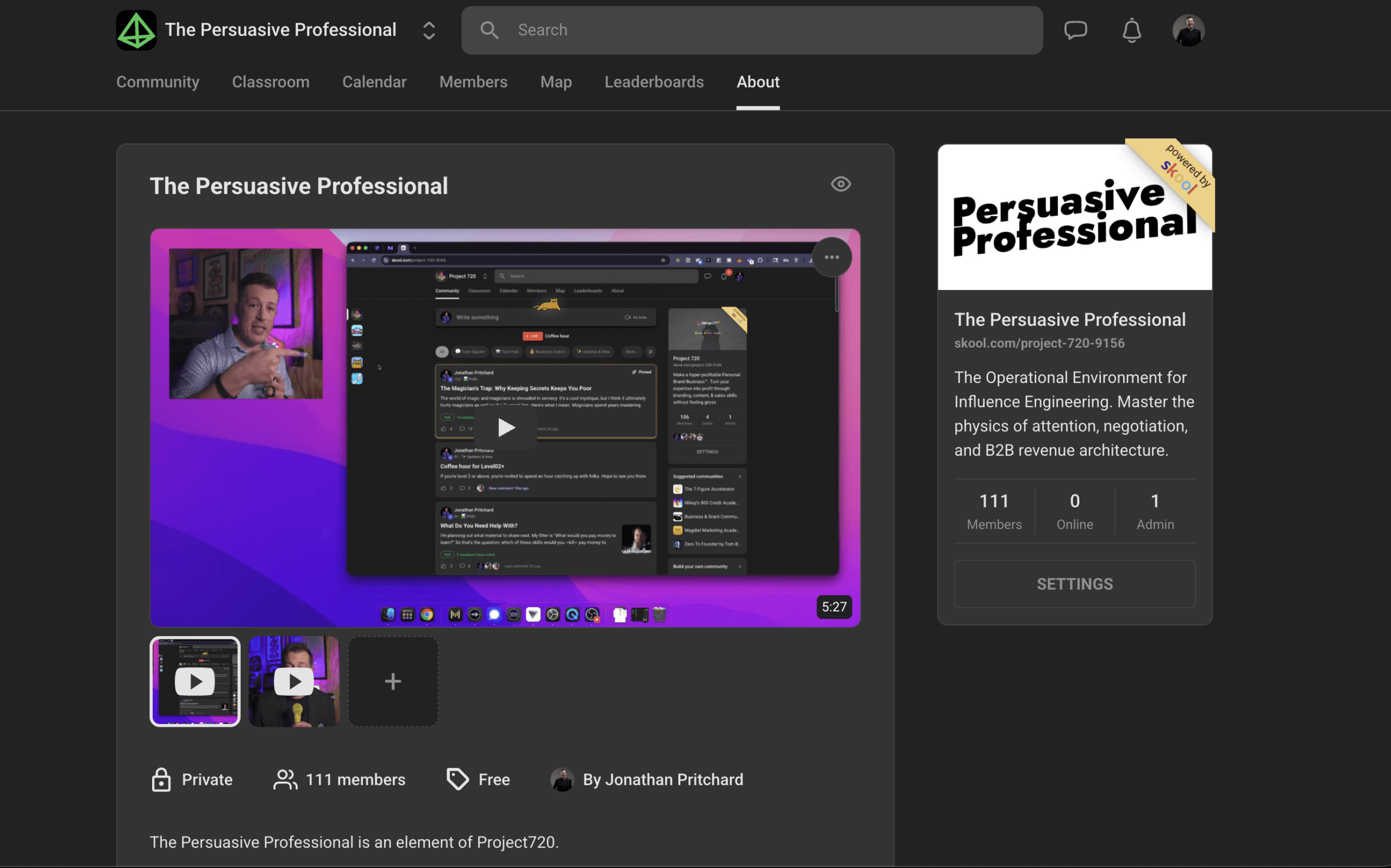Toggle the eye preview visibility icon
The width and height of the screenshot is (1391, 868).
[841, 184]
